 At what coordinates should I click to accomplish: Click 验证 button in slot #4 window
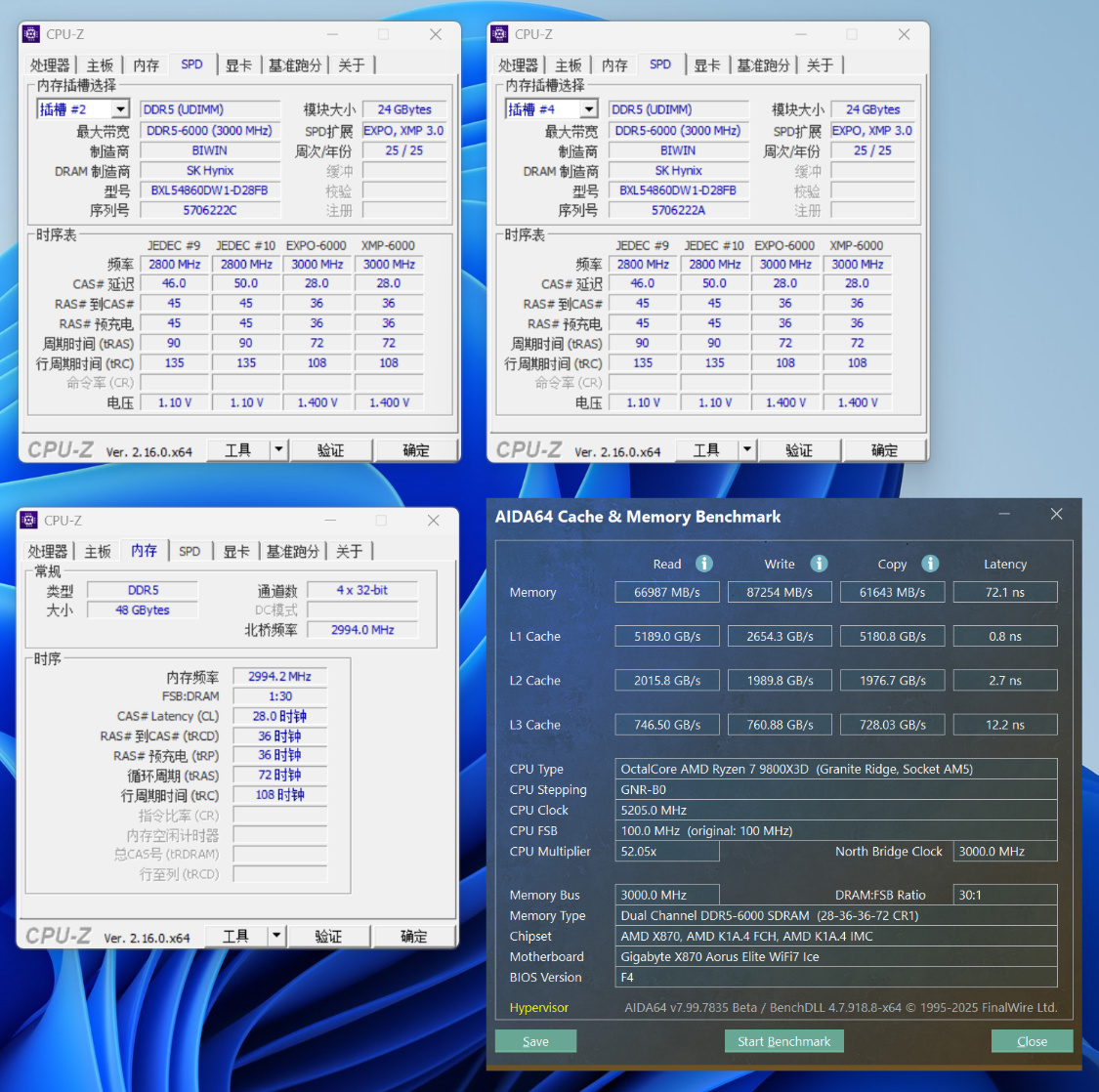pyautogui.click(x=799, y=450)
